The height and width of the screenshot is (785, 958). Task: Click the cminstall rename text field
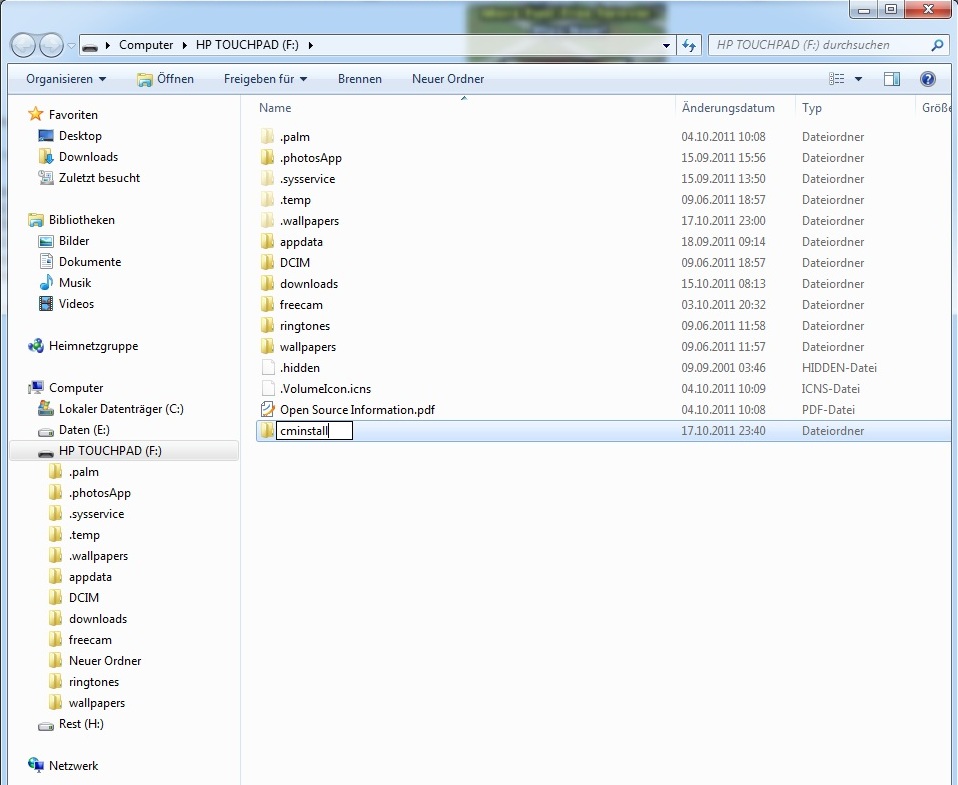point(314,431)
